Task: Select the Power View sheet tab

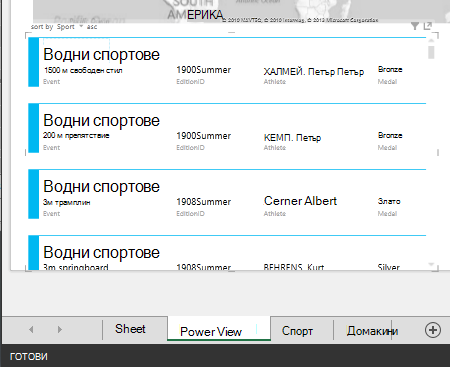Action: pos(219,328)
